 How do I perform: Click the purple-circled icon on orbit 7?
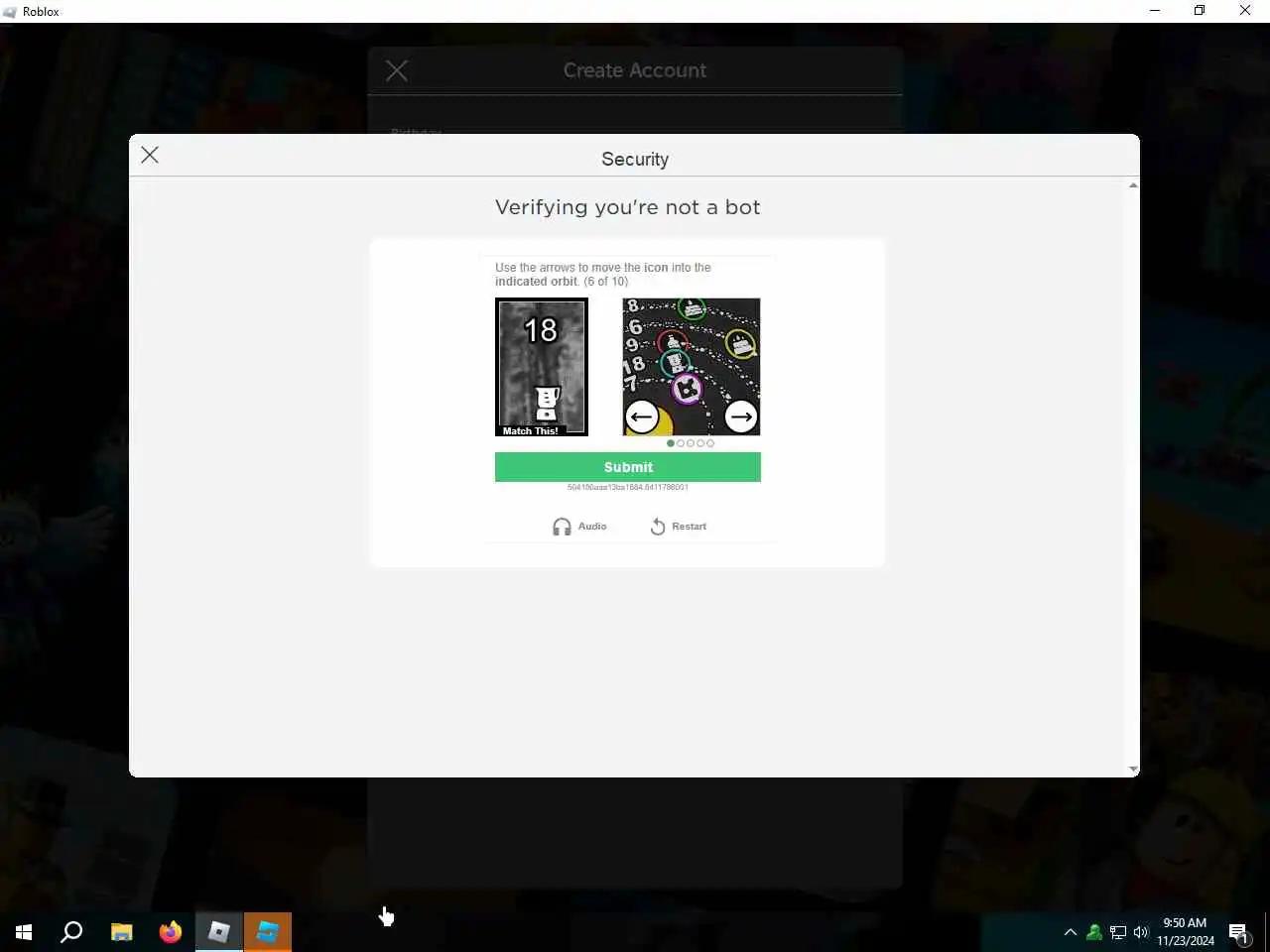pos(687,389)
